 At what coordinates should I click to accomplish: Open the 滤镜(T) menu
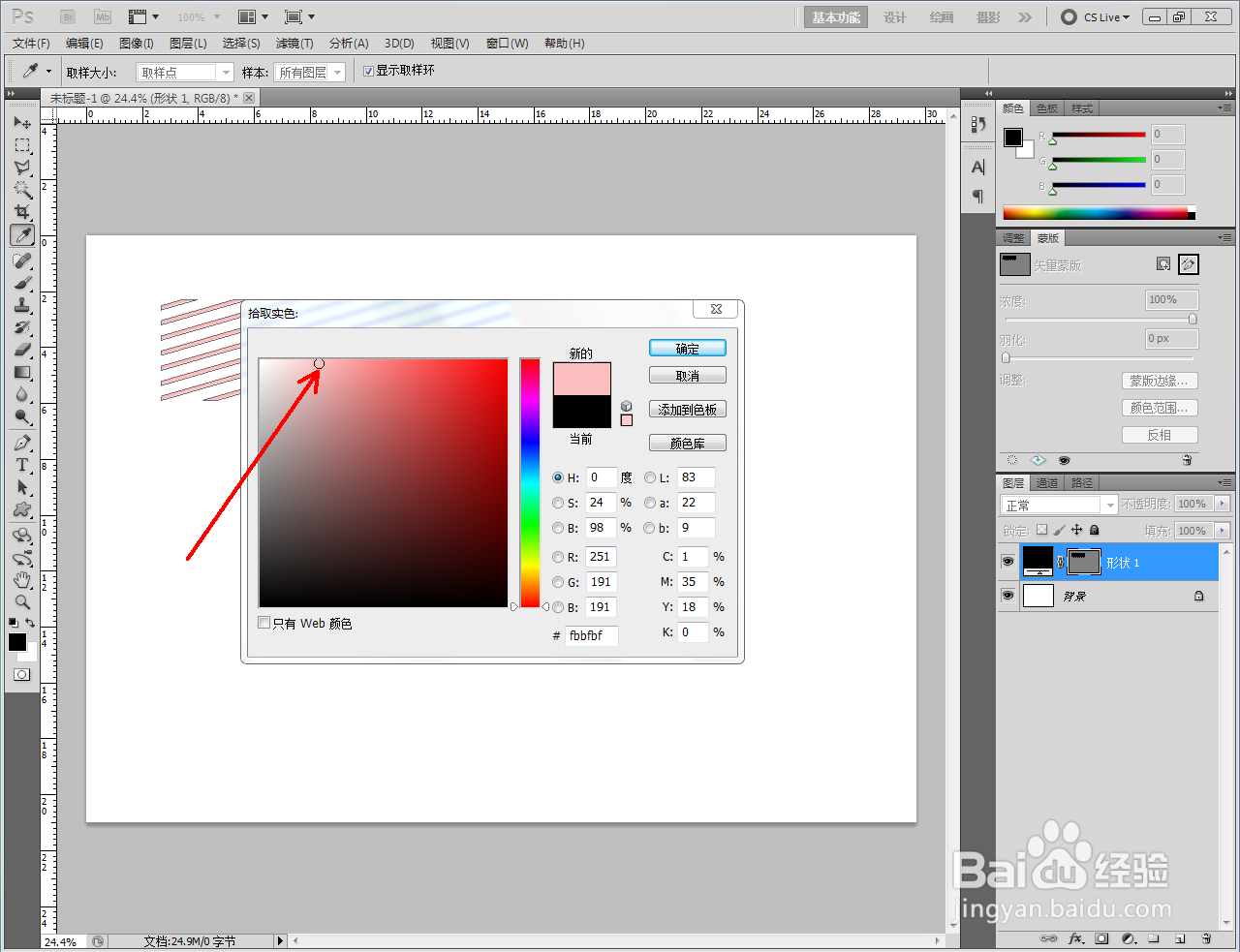294,44
